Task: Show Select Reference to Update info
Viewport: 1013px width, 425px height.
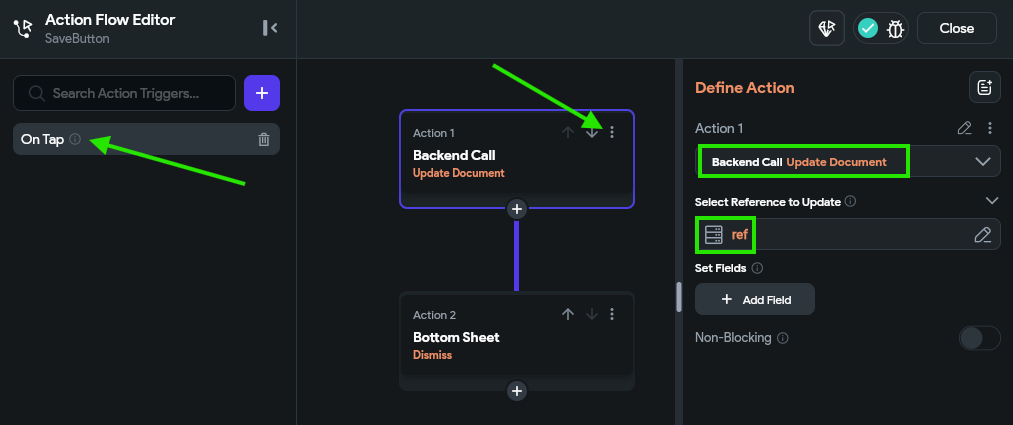Action: [851, 202]
